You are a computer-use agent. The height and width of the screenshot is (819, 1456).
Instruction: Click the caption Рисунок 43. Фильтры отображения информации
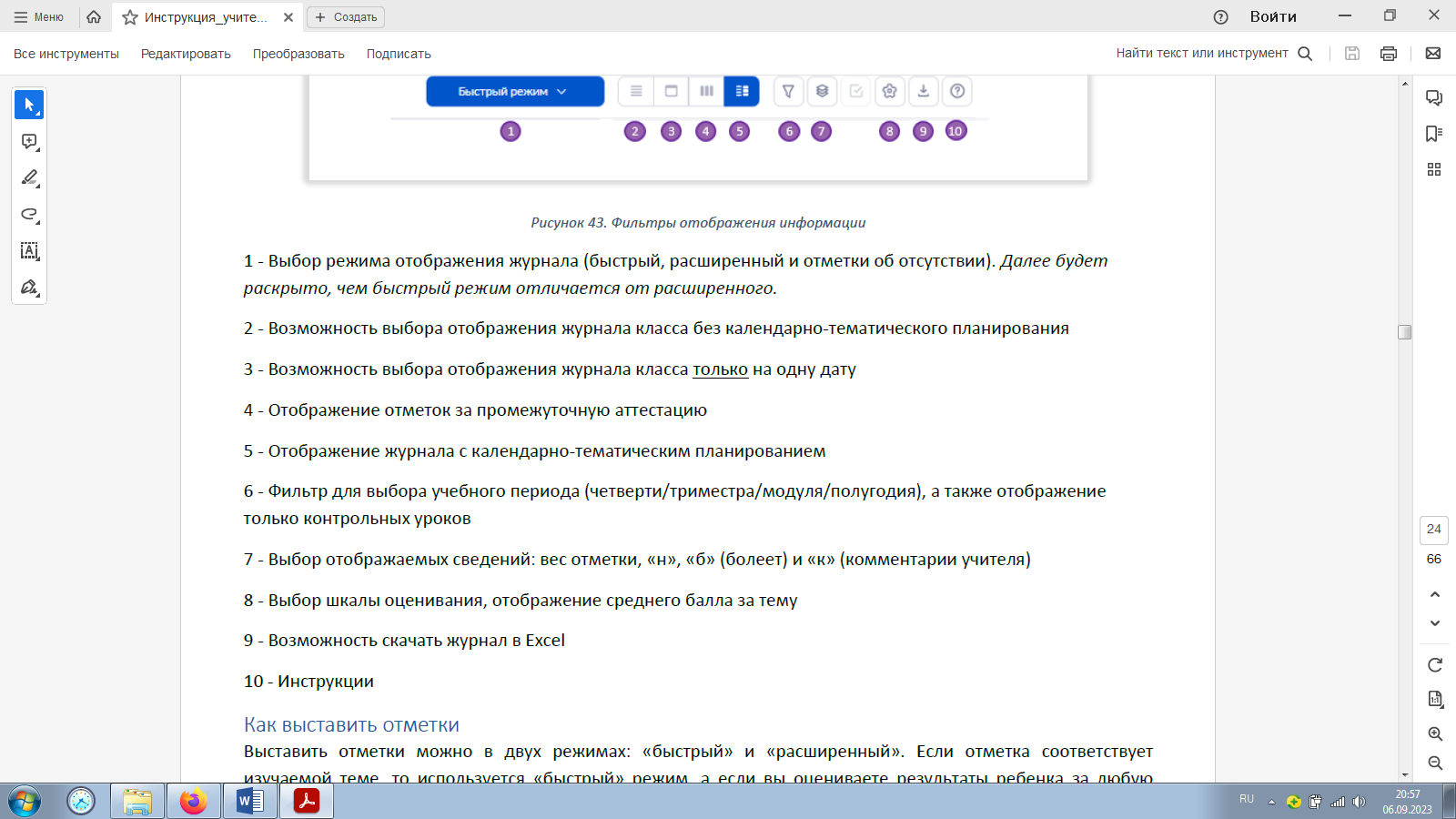tap(698, 223)
